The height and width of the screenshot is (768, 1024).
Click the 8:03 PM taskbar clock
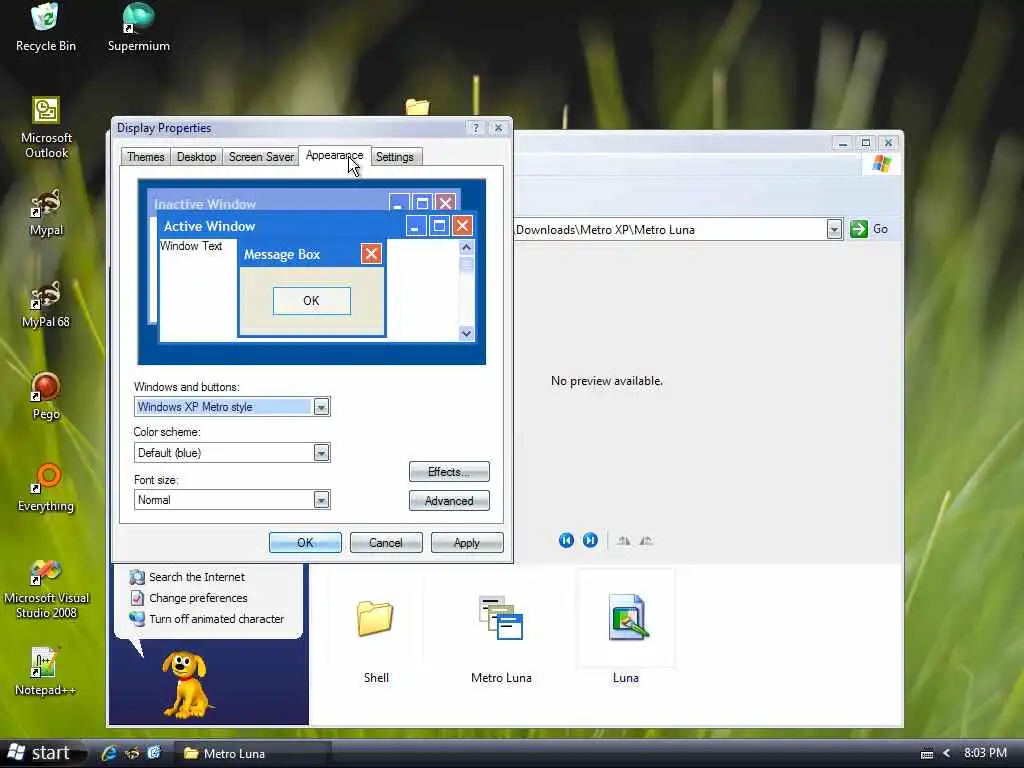(985, 753)
